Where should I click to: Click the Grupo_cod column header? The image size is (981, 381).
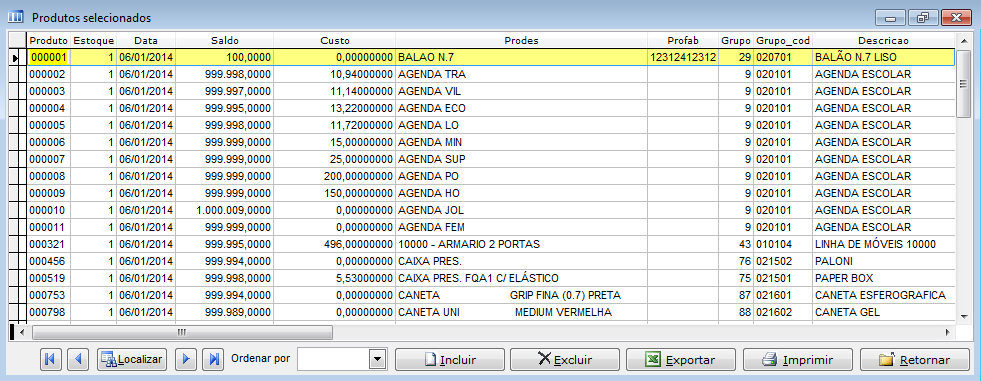point(783,41)
